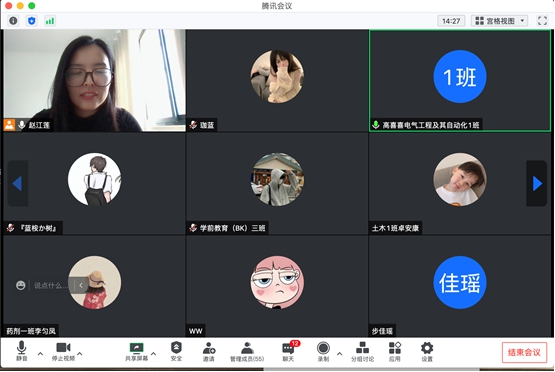The image size is (555, 372).
Task: Expand audio options arrow beside mute
Action: pyautogui.click(x=40, y=353)
